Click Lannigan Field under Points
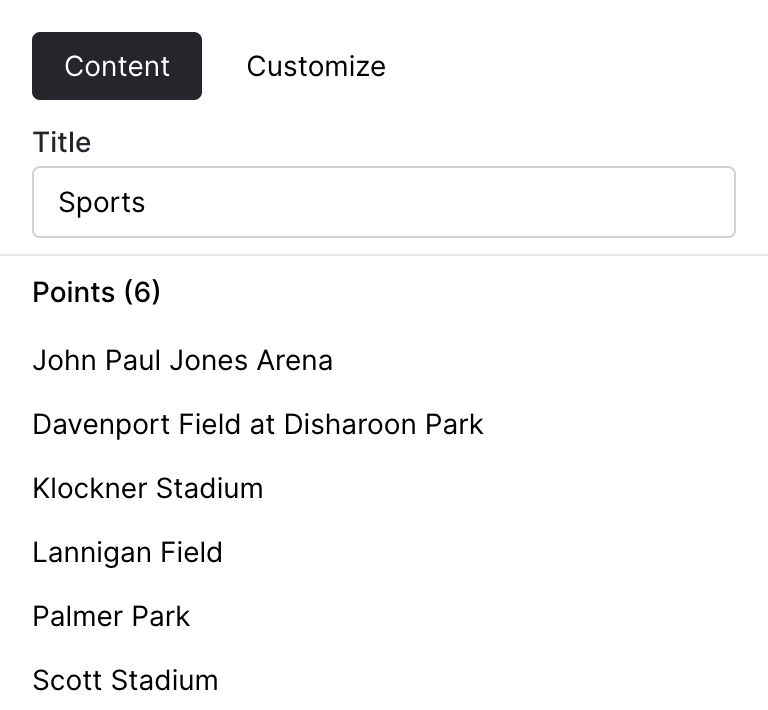768x710 pixels. coord(128,552)
